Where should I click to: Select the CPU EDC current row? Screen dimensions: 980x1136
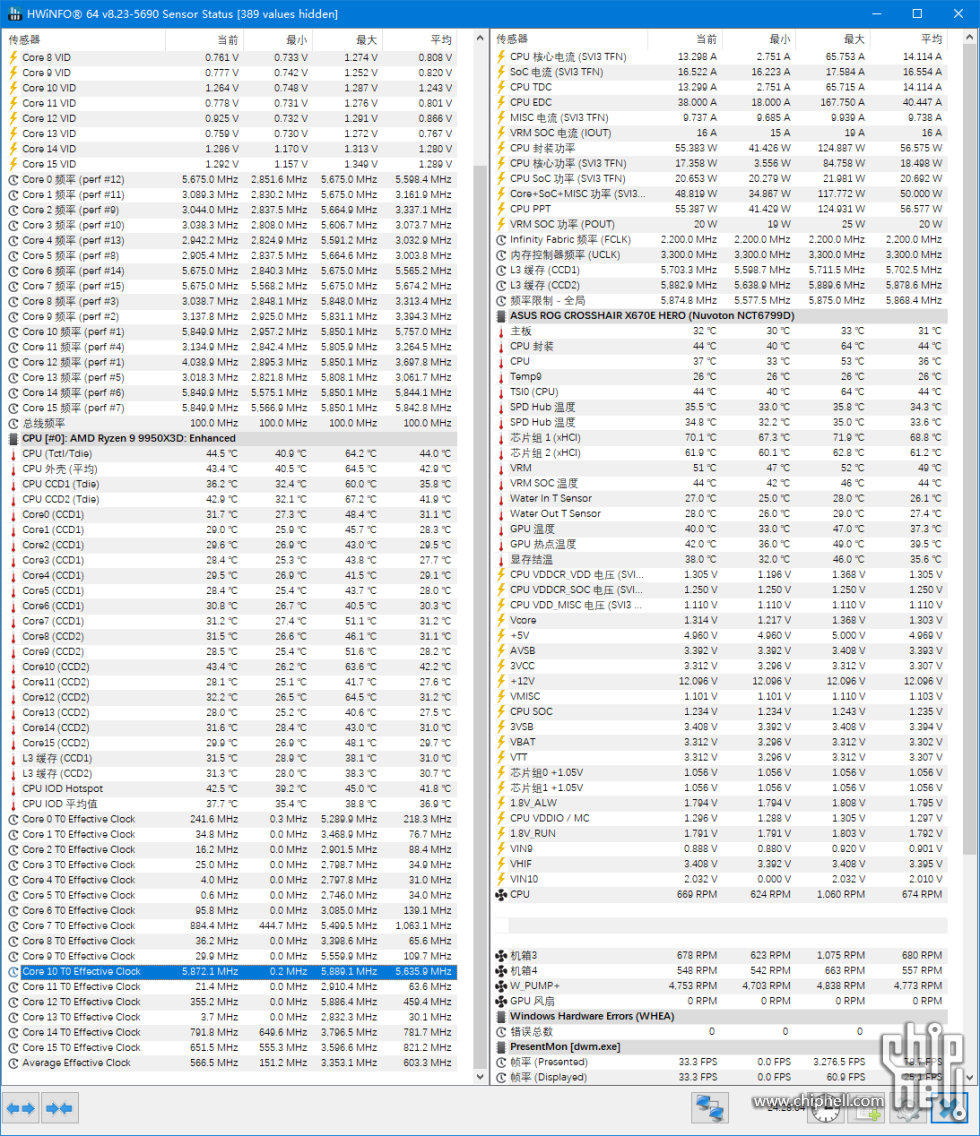719,102
